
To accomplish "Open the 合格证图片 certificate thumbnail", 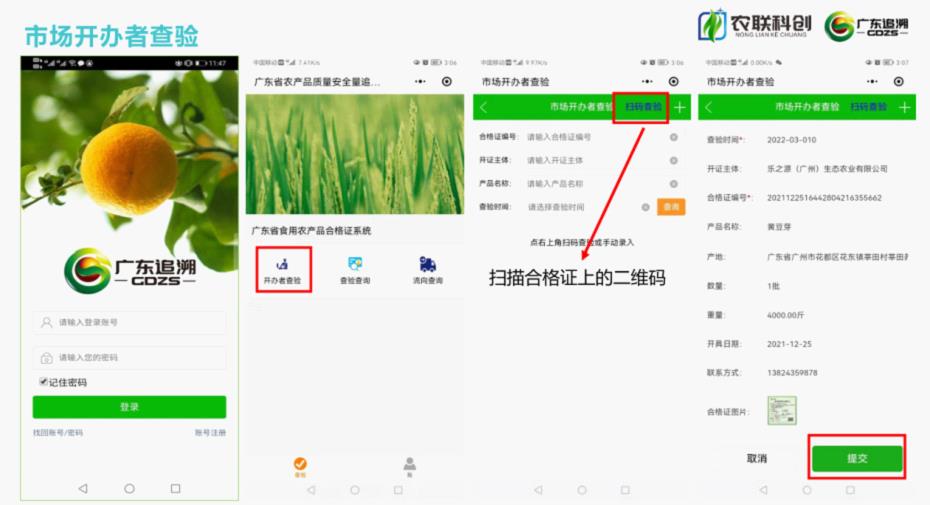I will [x=782, y=409].
